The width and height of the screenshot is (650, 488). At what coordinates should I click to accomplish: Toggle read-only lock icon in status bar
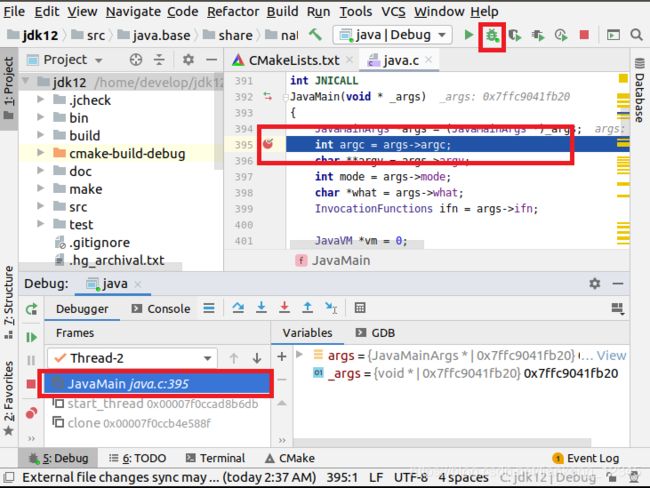point(611,478)
